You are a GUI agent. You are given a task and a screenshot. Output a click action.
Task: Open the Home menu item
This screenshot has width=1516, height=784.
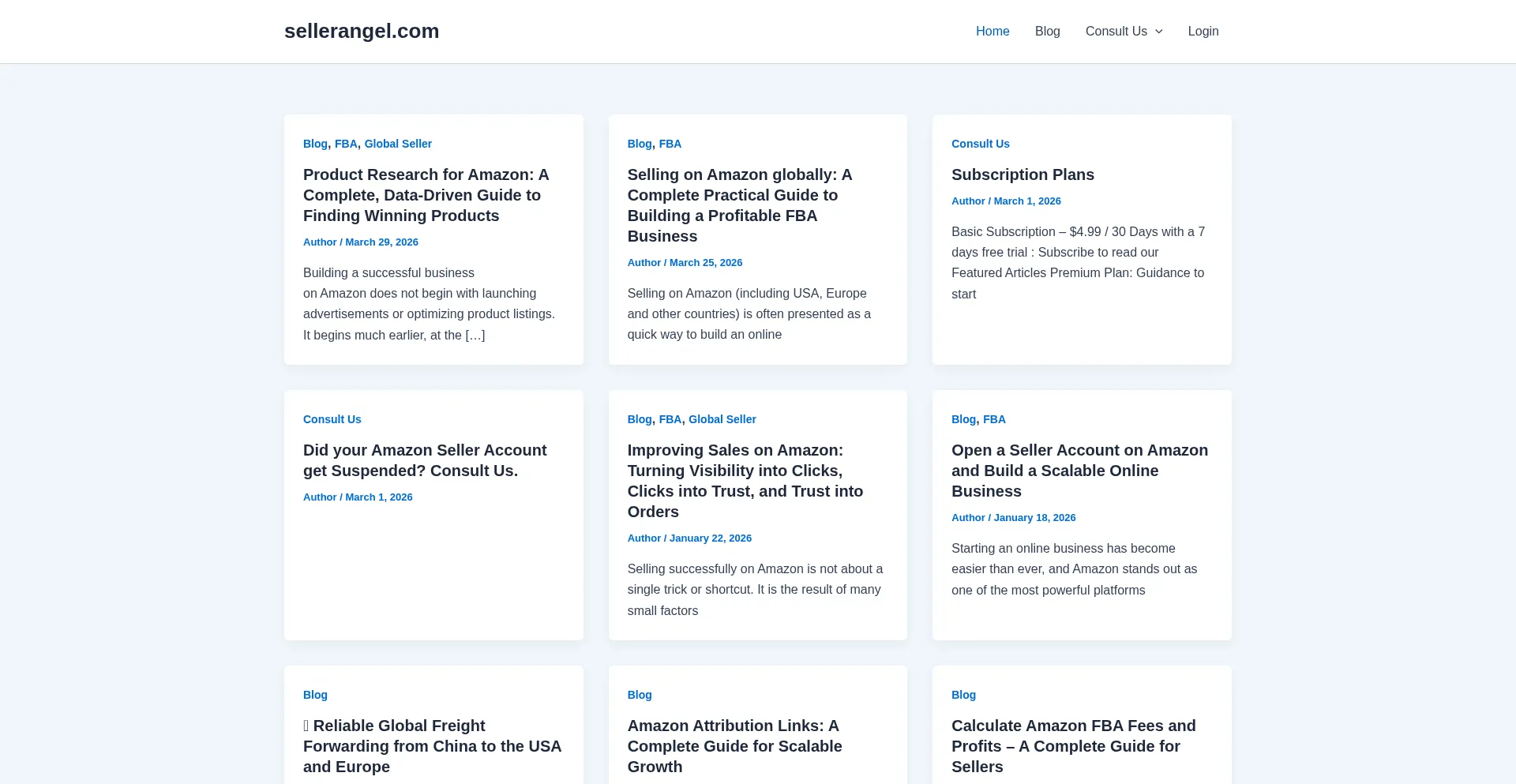pyautogui.click(x=993, y=32)
